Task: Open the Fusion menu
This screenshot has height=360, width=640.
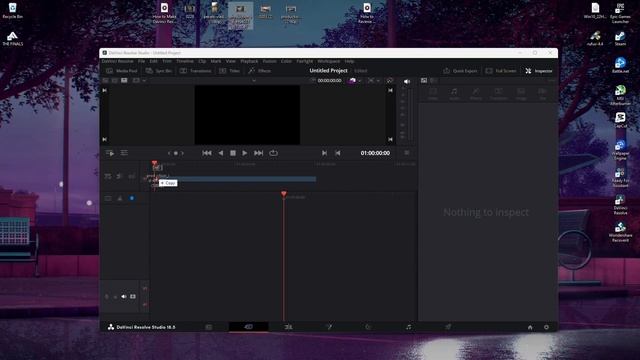Action: pos(269,61)
